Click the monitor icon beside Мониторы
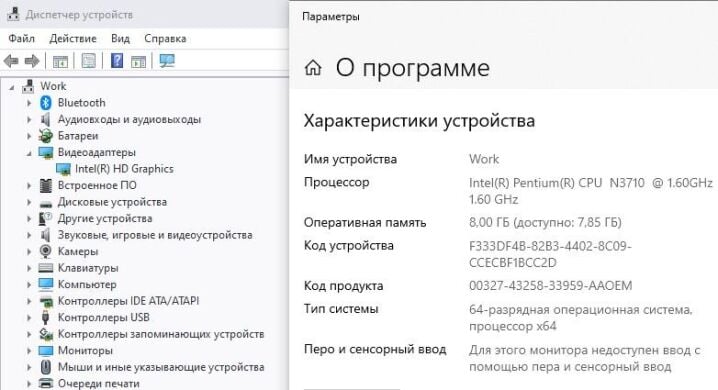This screenshot has width=718, height=390. pyautogui.click(x=46, y=351)
